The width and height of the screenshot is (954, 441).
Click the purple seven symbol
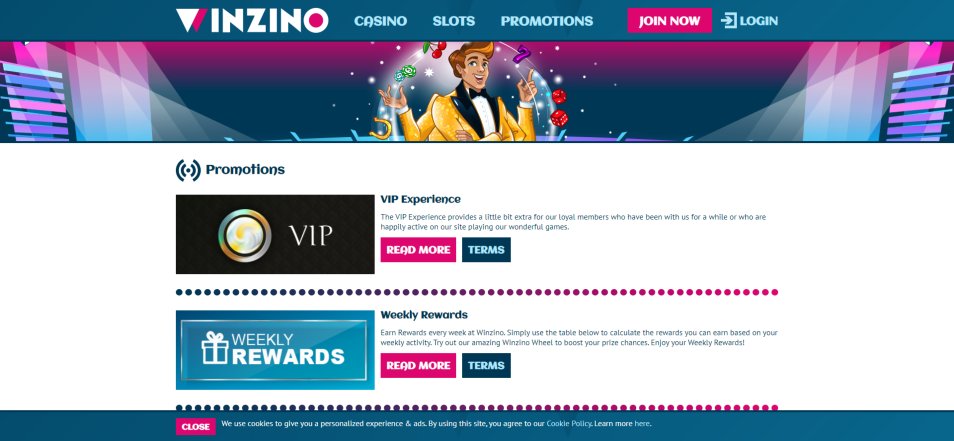(x=521, y=54)
